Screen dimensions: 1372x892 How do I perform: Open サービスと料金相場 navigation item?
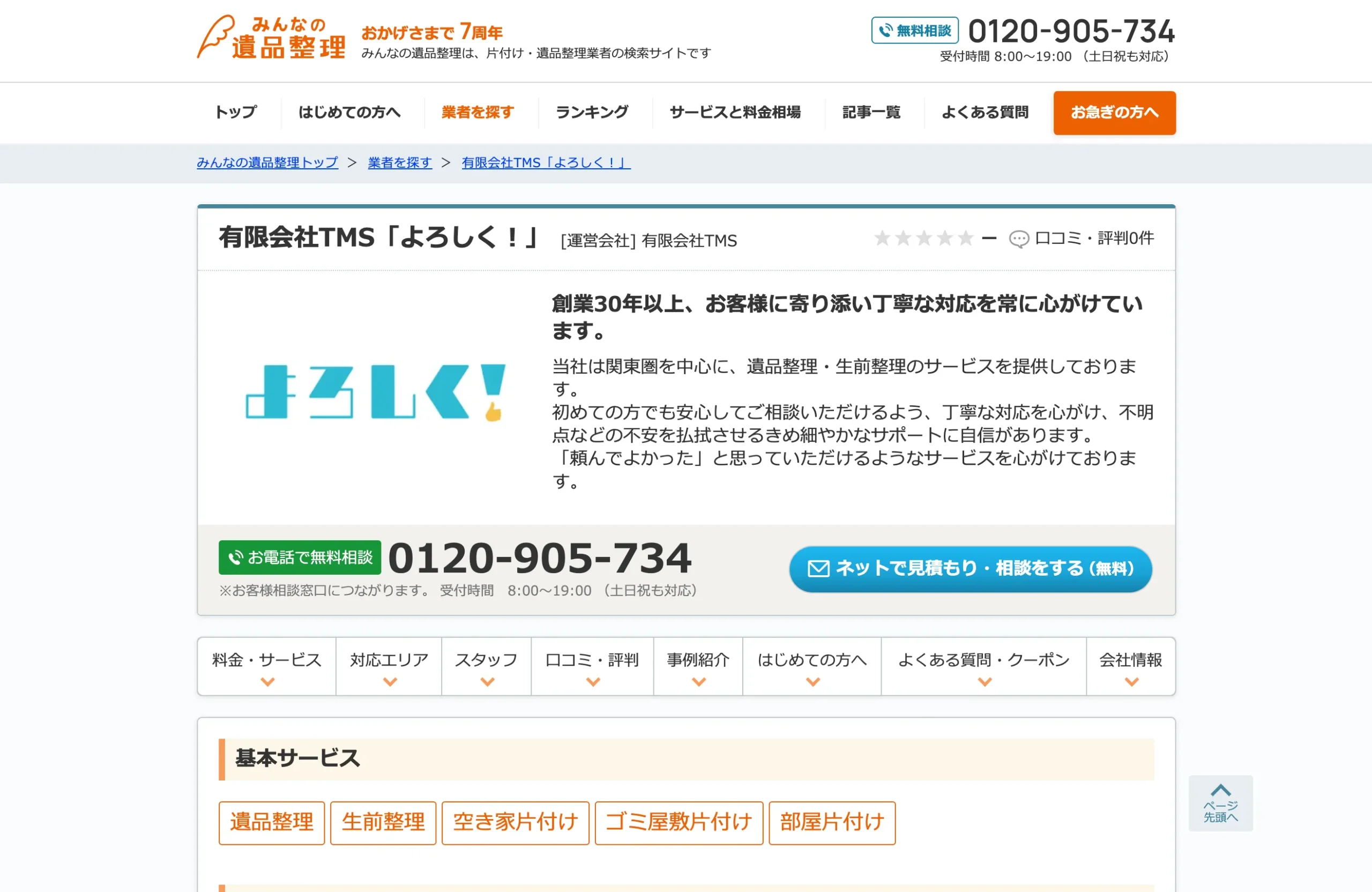click(735, 113)
